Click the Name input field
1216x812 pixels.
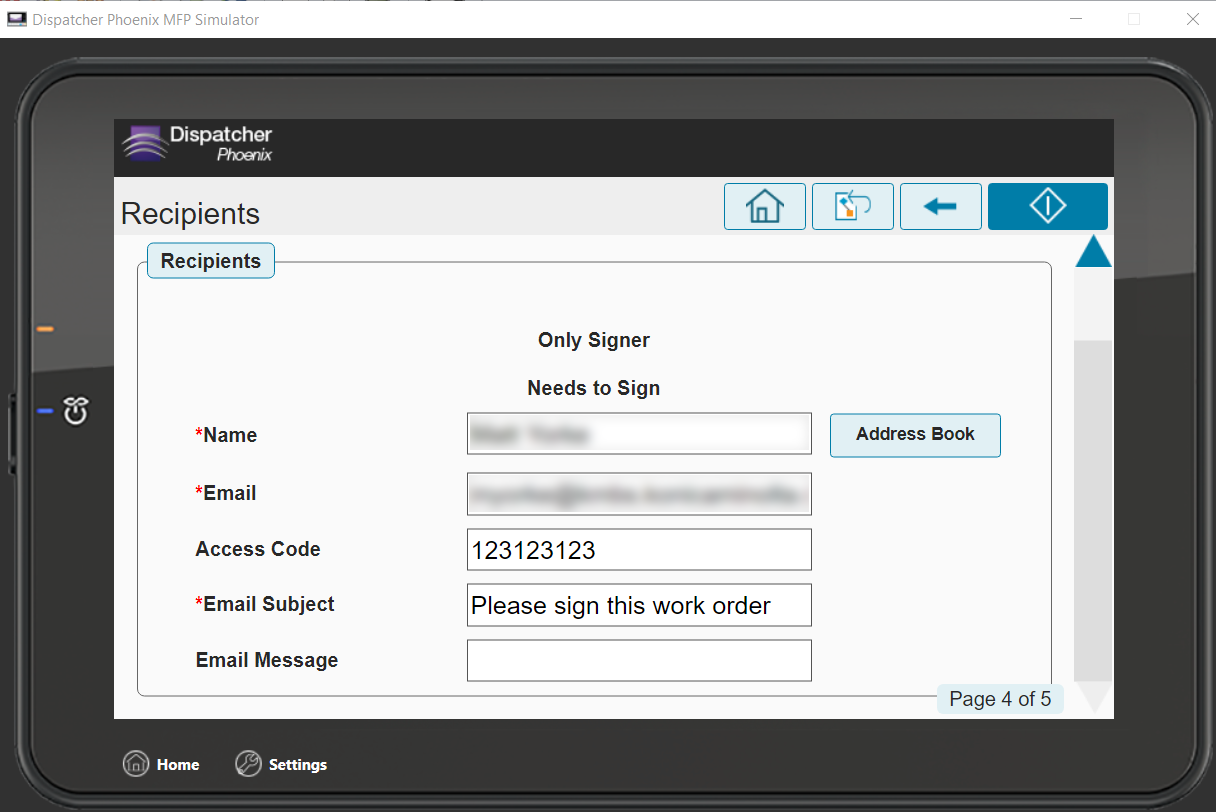point(639,434)
